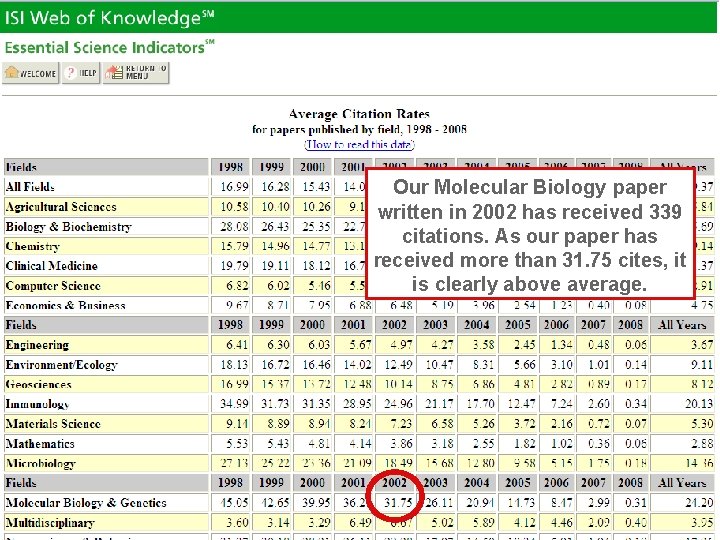Select the 'Materials Science' row label

tap(53, 424)
